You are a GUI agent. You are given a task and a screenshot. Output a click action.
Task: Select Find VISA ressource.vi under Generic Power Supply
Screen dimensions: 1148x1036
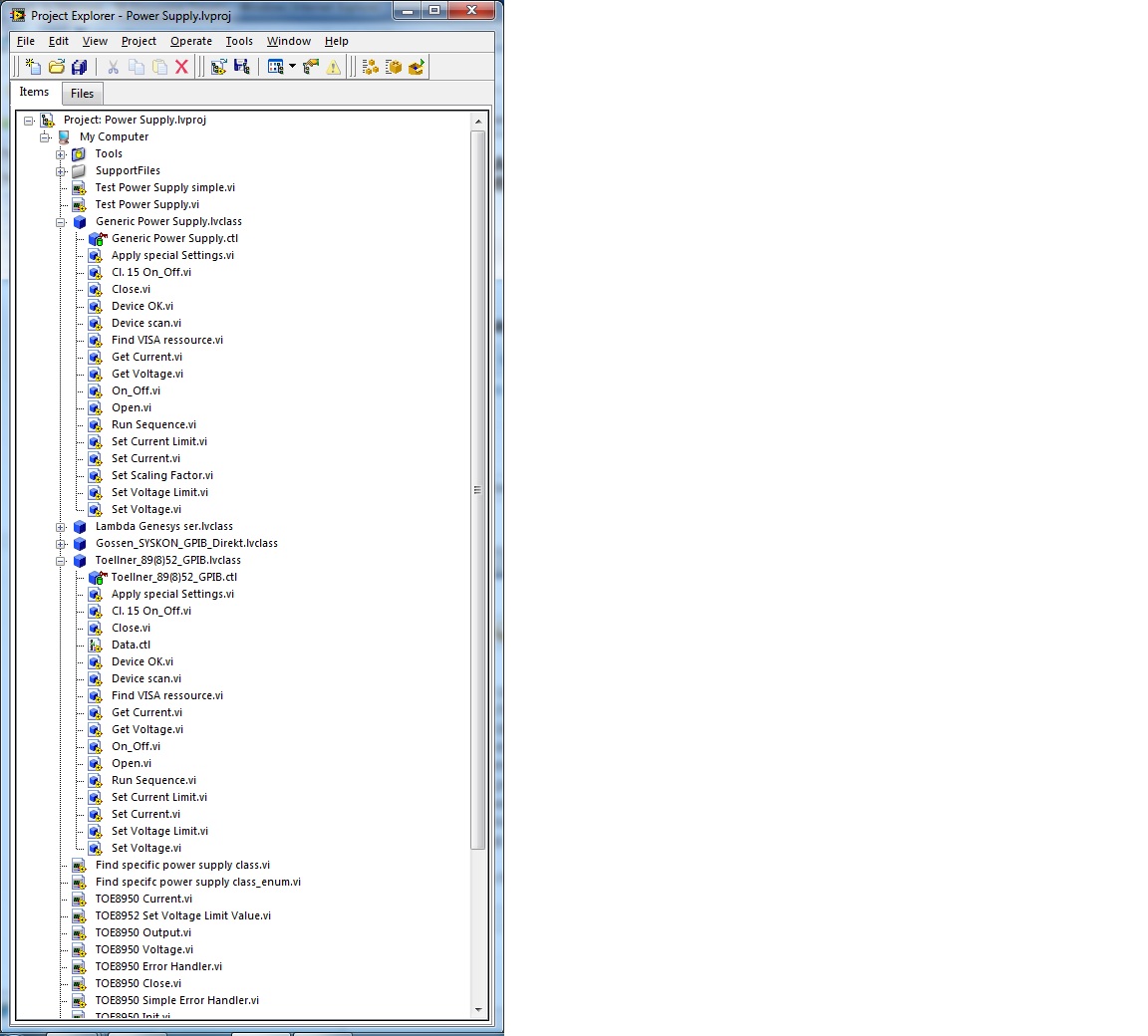point(167,340)
